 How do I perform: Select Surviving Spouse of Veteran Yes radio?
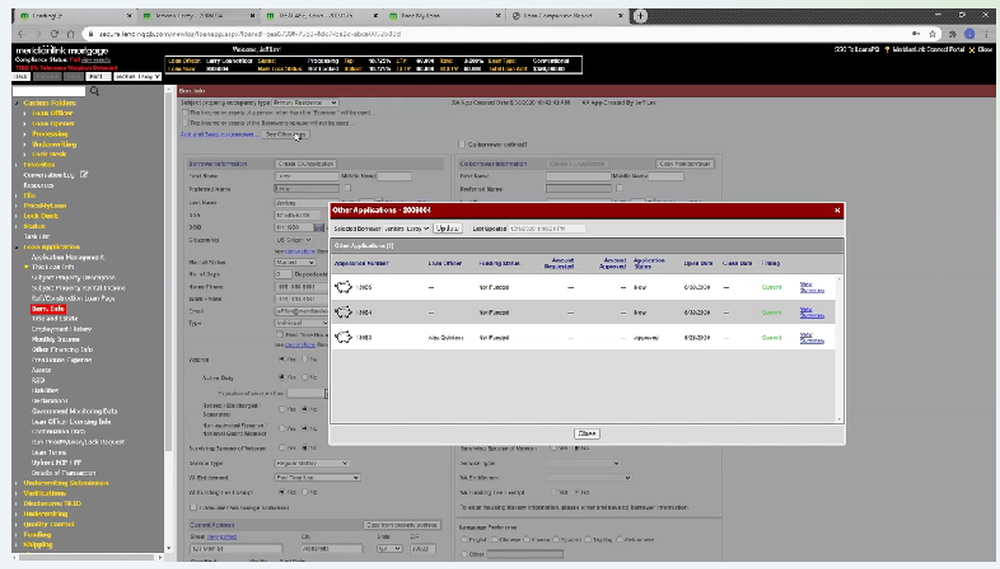pyautogui.click(x=281, y=448)
